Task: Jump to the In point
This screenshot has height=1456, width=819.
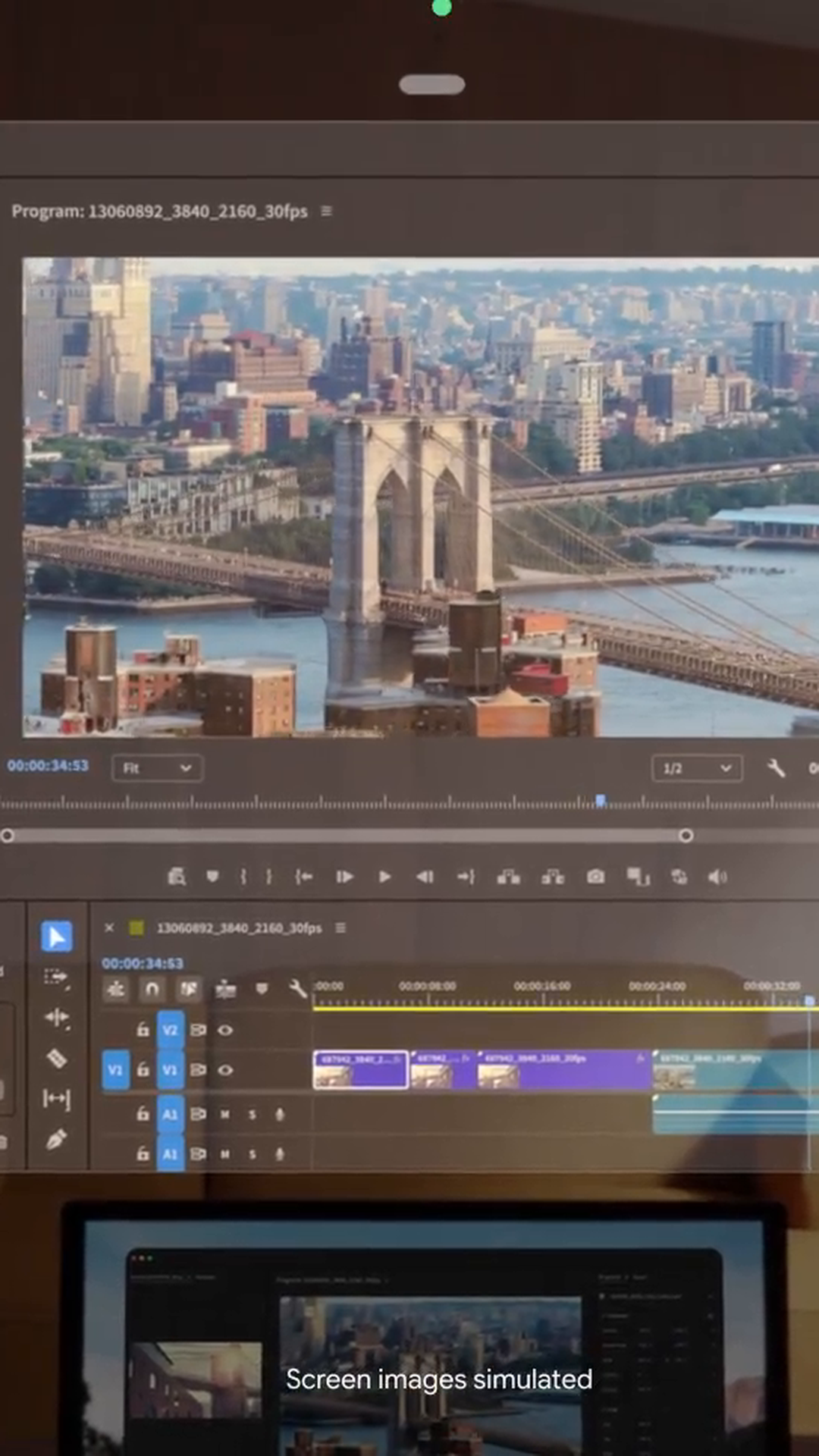Action: coord(304,877)
